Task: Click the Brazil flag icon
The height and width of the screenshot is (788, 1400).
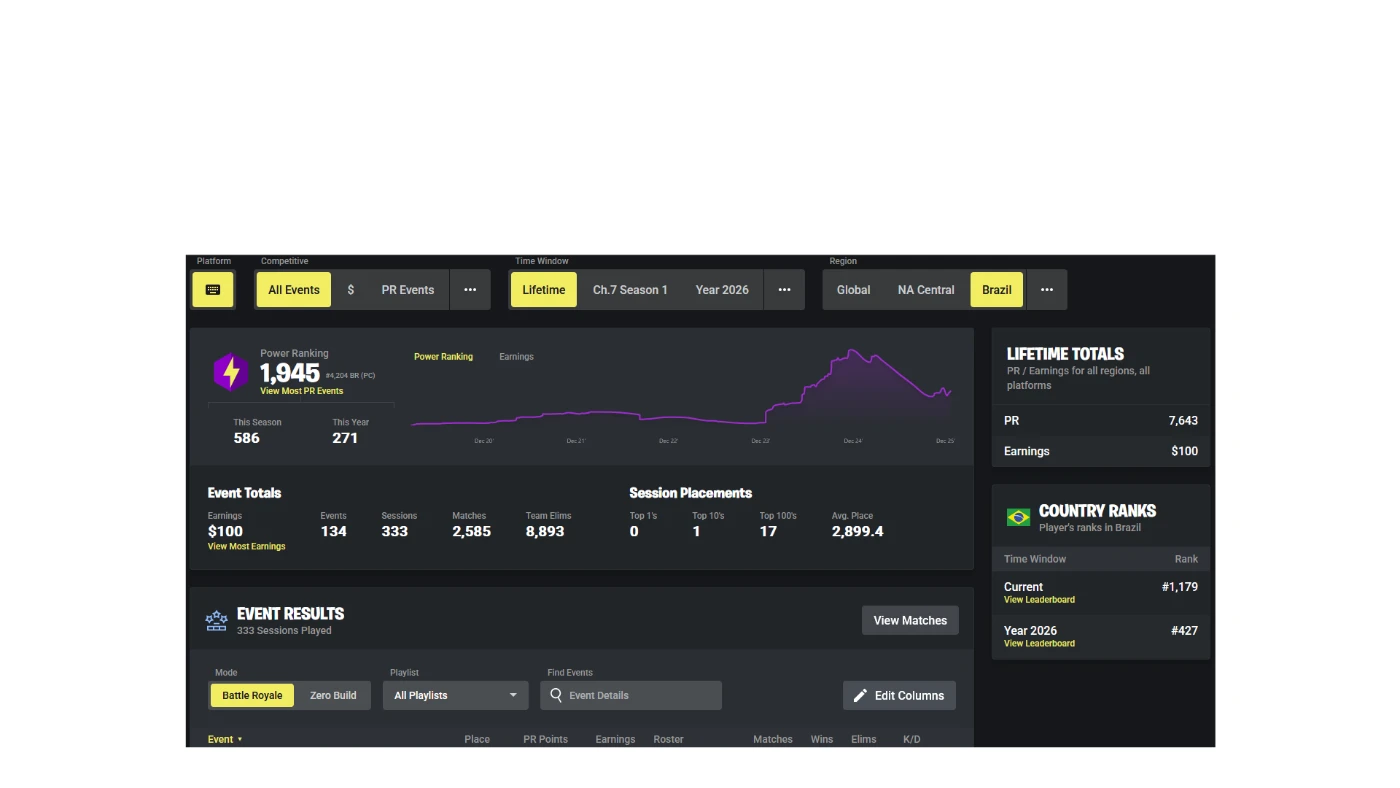Action: [x=1018, y=517]
